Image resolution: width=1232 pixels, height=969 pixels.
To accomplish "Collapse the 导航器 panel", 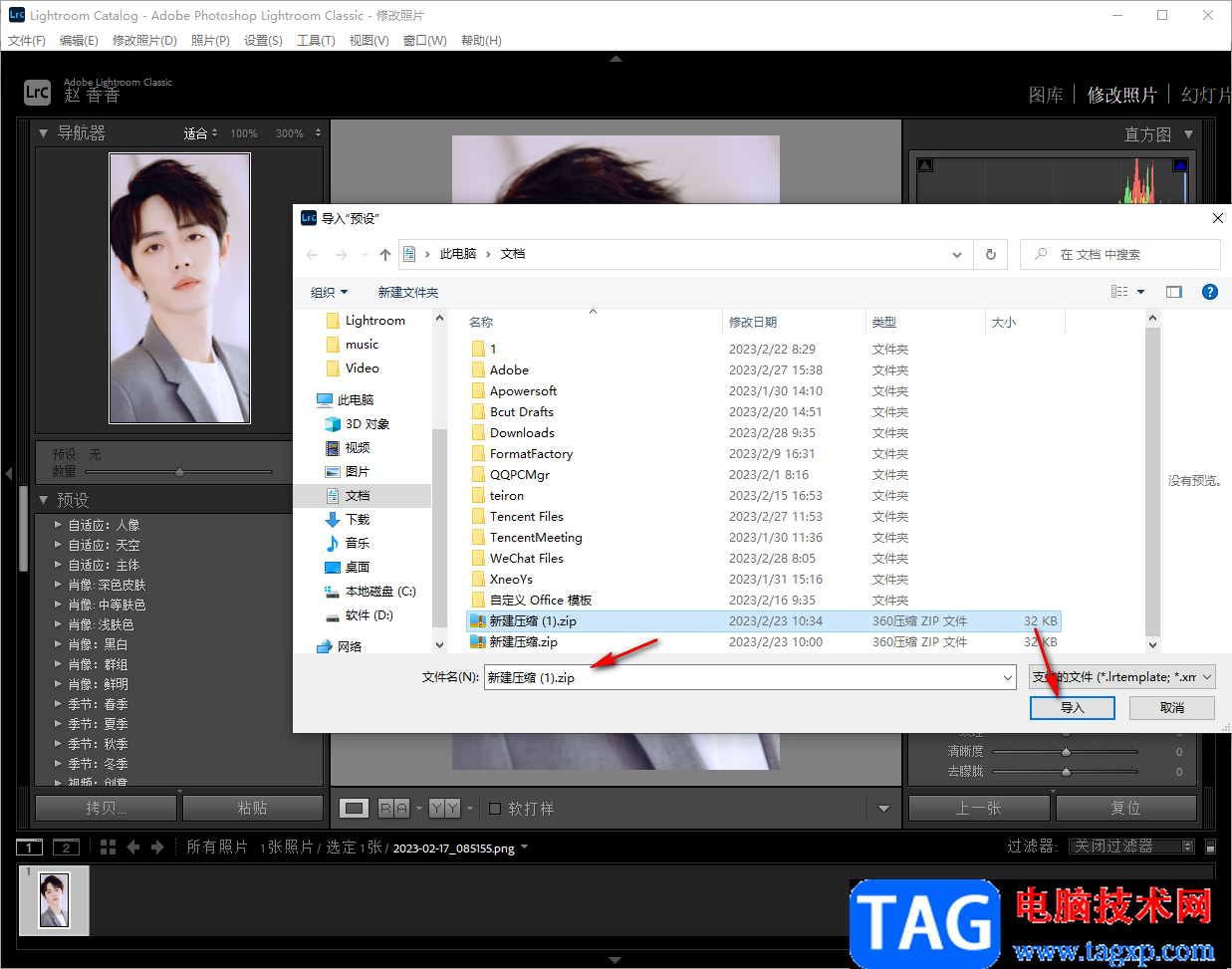I will click(43, 132).
